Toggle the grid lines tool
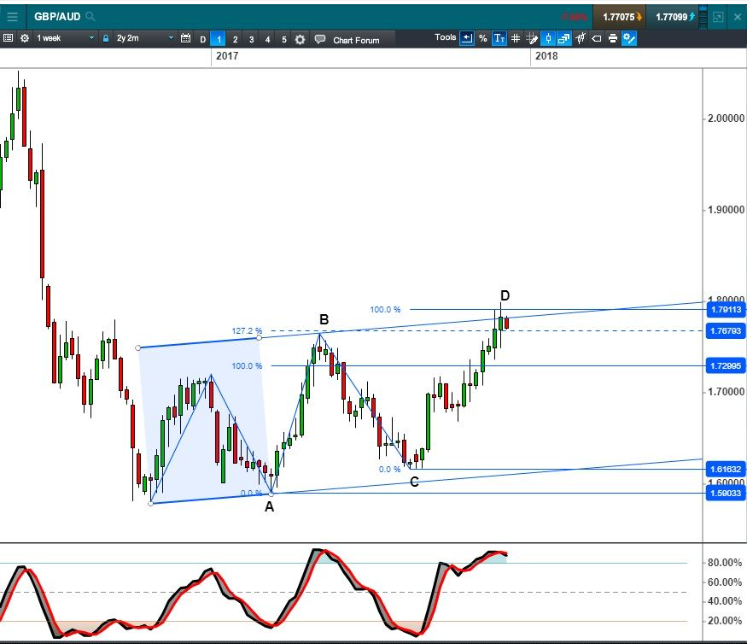Screen dimensions: 749x644 point(515,38)
